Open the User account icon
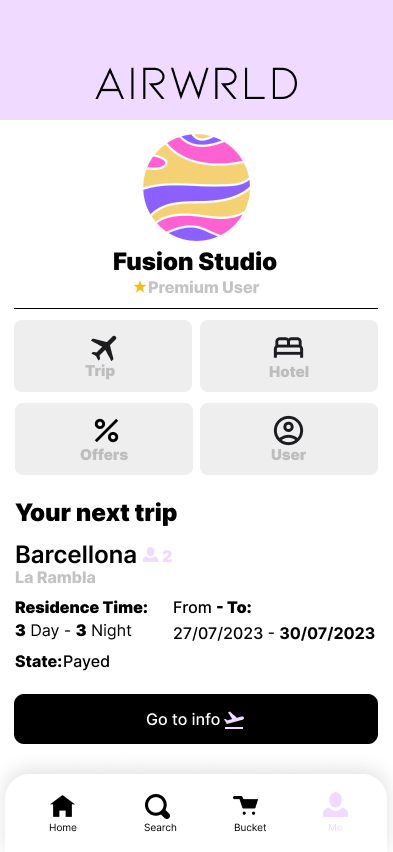The width and height of the screenshot is (393, 852). pyautogui.click(x=288, y=430)
